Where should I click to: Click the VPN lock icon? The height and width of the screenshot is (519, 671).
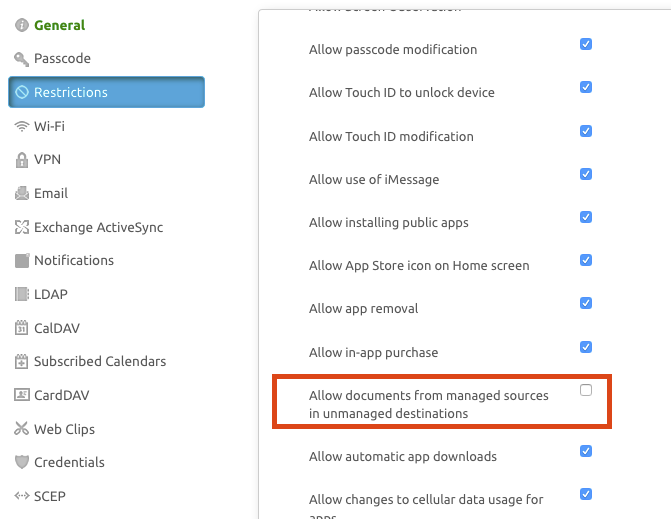[x=21, y=160]
